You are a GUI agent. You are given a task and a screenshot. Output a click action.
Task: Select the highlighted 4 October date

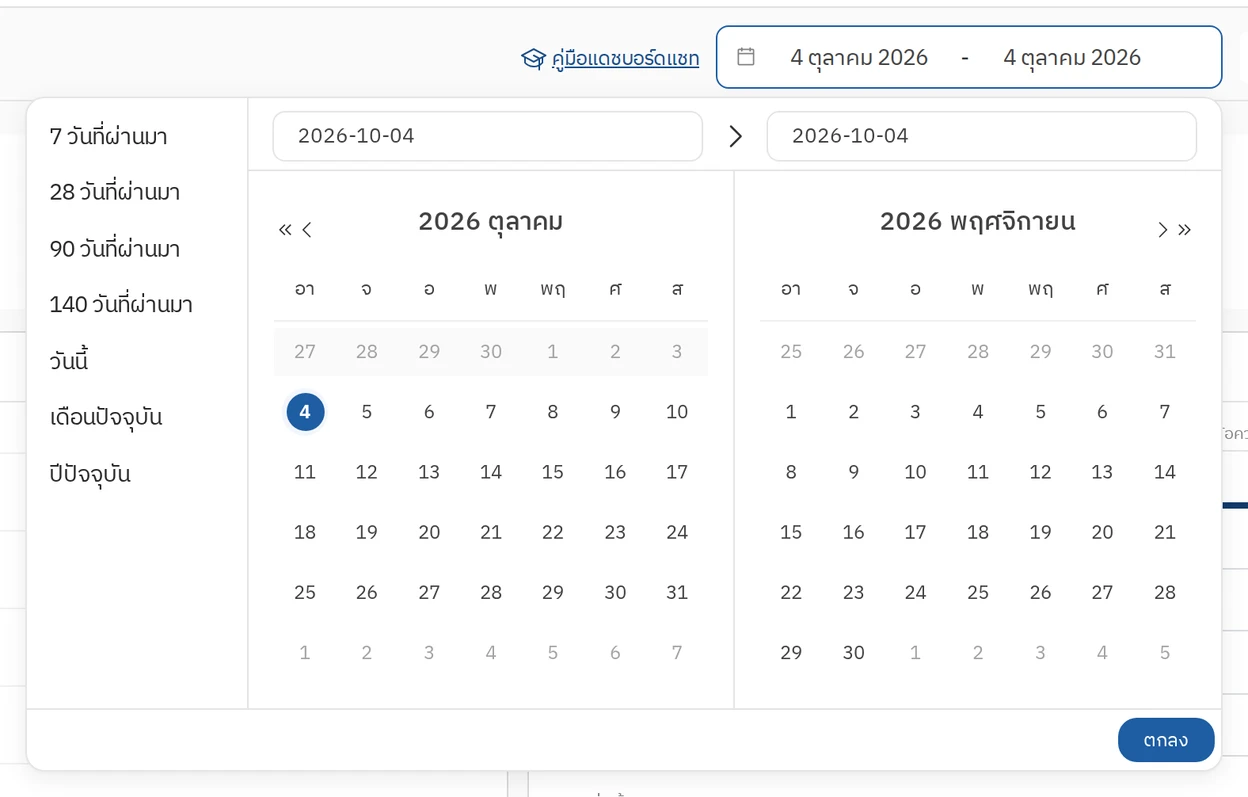pos(305,412)
